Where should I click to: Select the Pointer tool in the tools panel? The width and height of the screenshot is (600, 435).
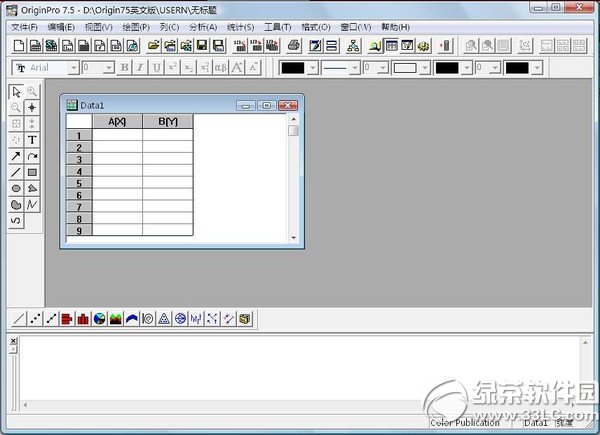click(x=16, y=92)
